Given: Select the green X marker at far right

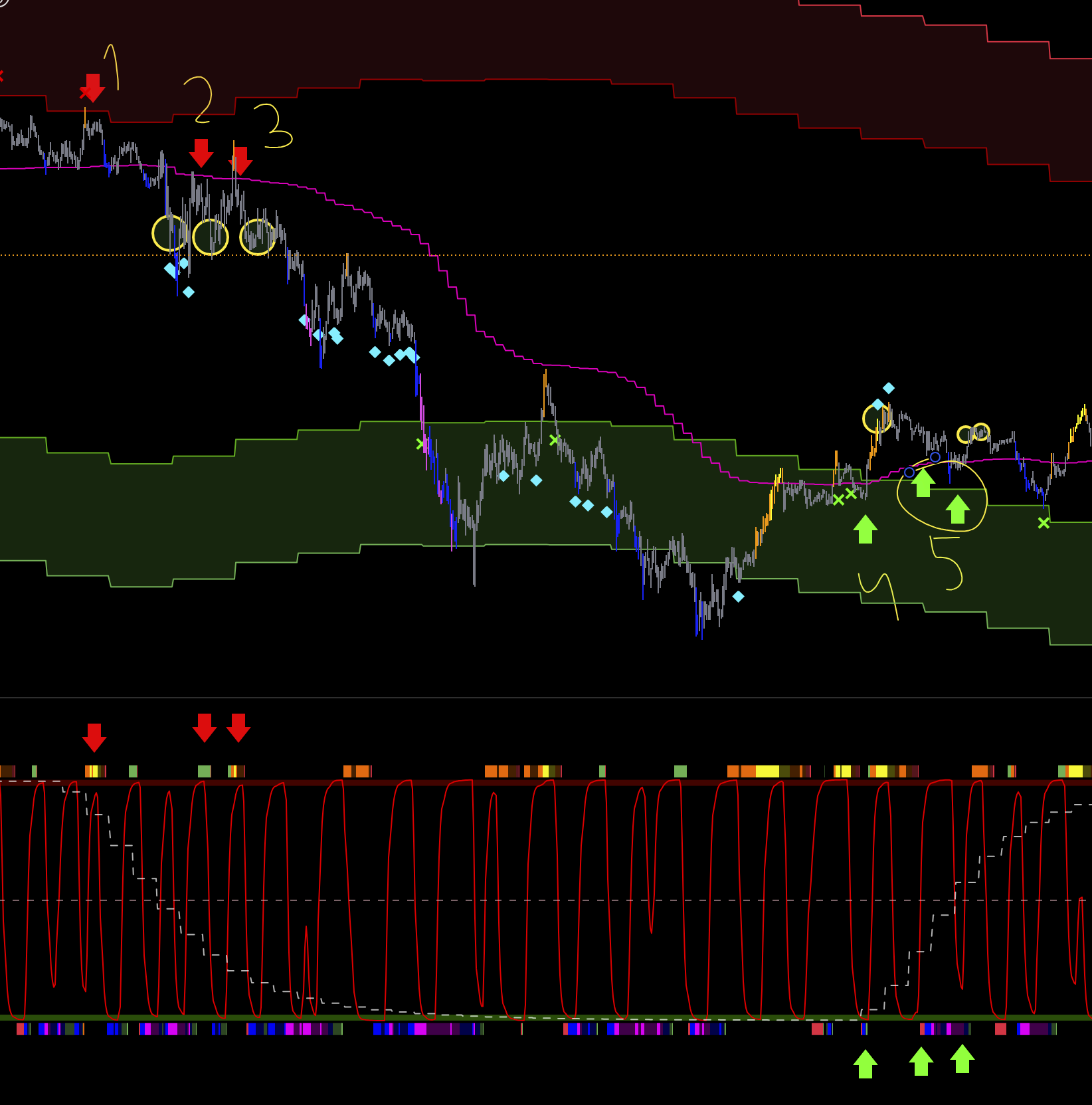Looking at the screenshot, I should pyautogui.click(x=1044, y=523).
